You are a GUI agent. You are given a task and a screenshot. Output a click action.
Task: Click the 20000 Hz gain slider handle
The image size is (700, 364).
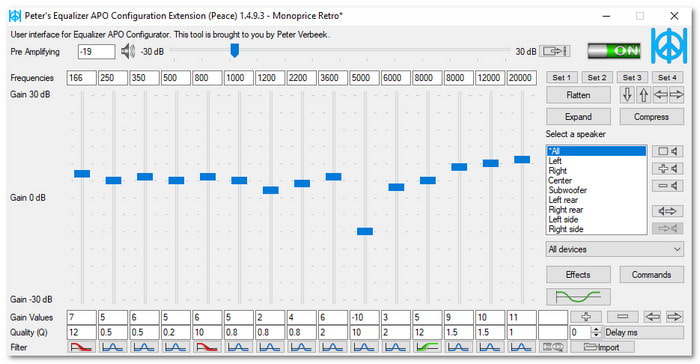tap(522, 159)
